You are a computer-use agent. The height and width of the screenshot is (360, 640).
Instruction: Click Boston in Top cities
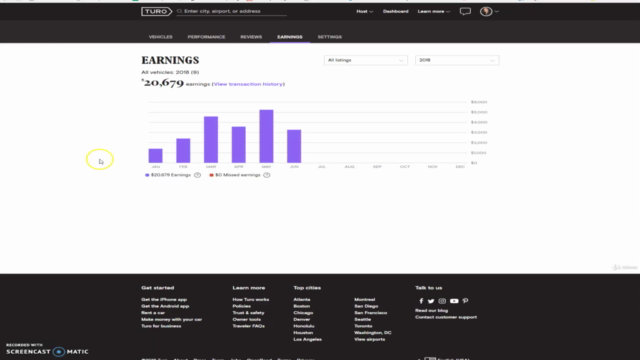pos(302,306)
